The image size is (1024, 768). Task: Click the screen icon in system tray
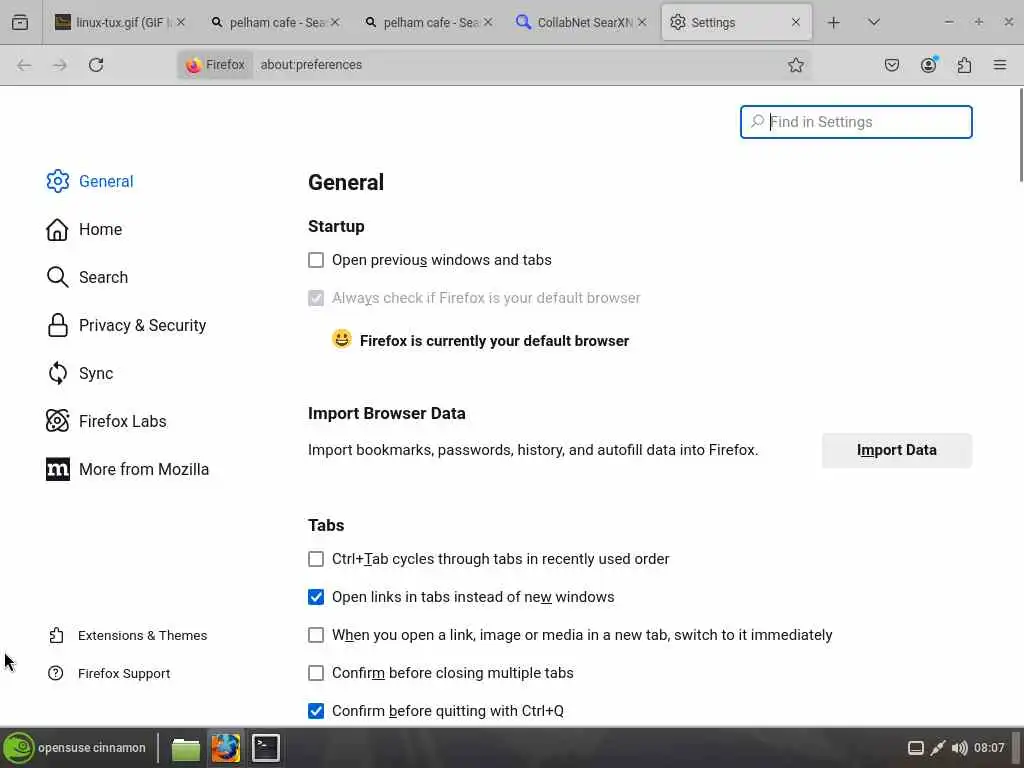click(x=916, y=748)
